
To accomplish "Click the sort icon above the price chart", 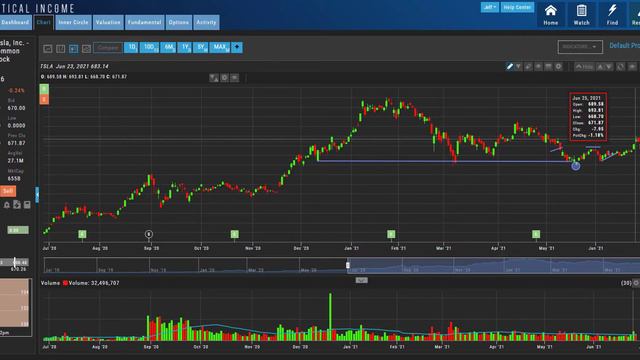I will [x=214, y=78].
